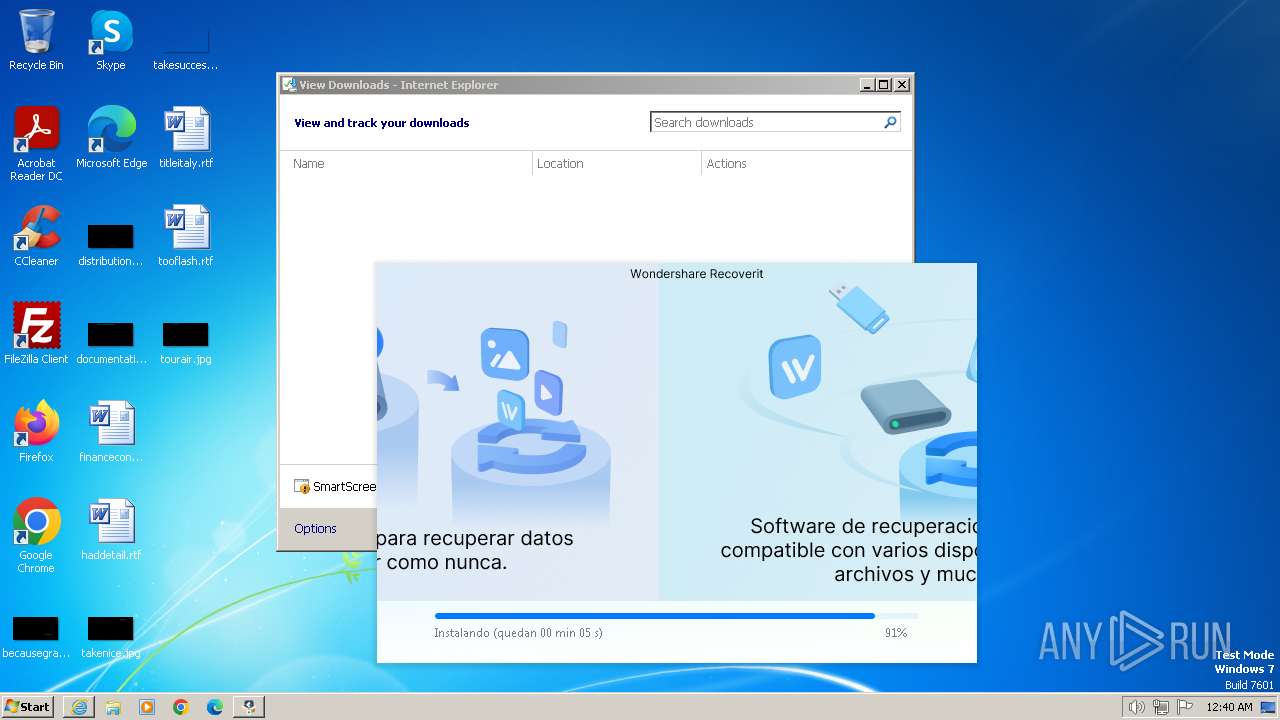Click the volume speaker tray icon
Image resolution: width=1280 pixels, height=720 pixels.
pos(1137,707)
